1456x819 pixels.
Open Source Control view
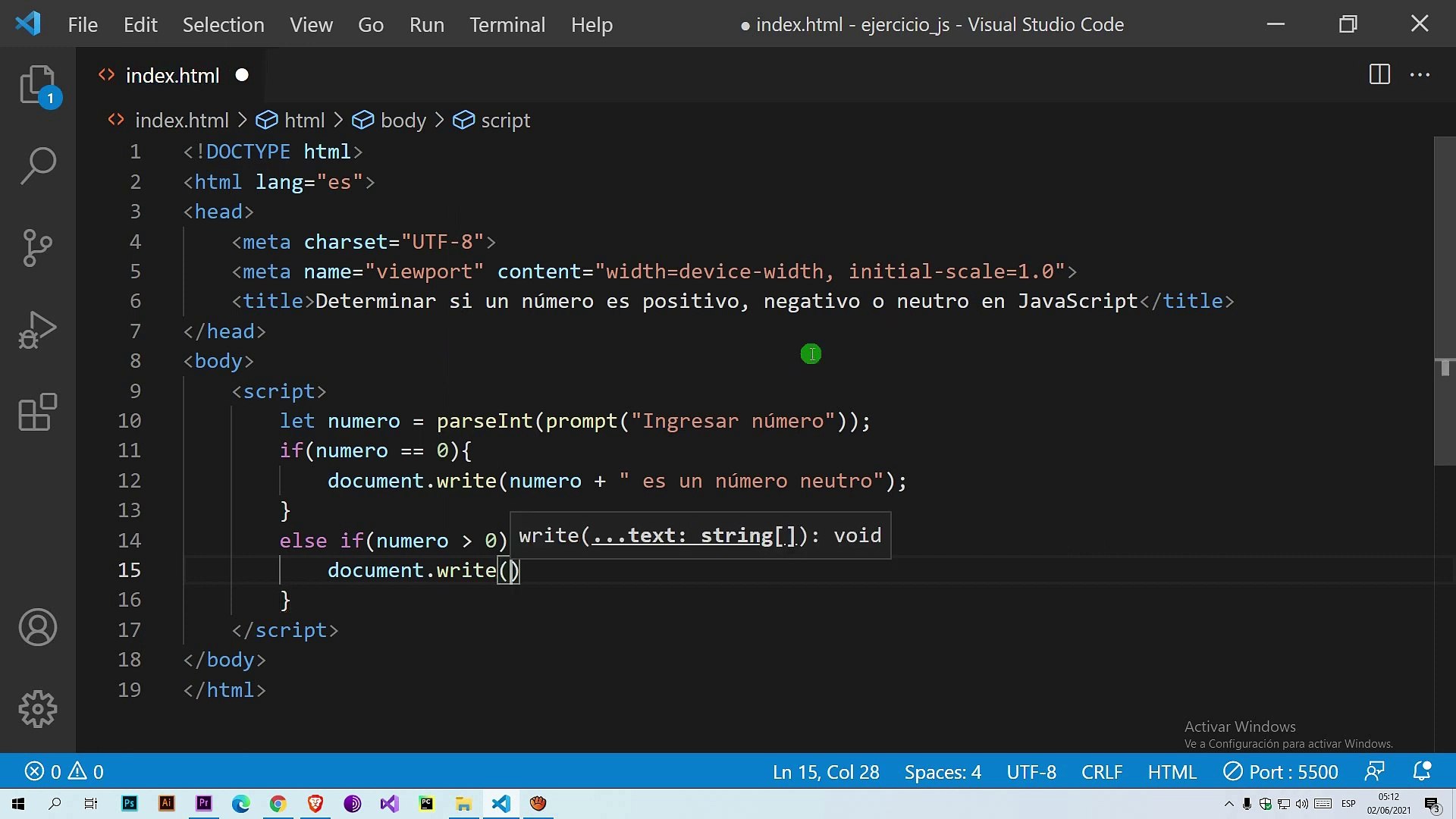tap(38, 247)
